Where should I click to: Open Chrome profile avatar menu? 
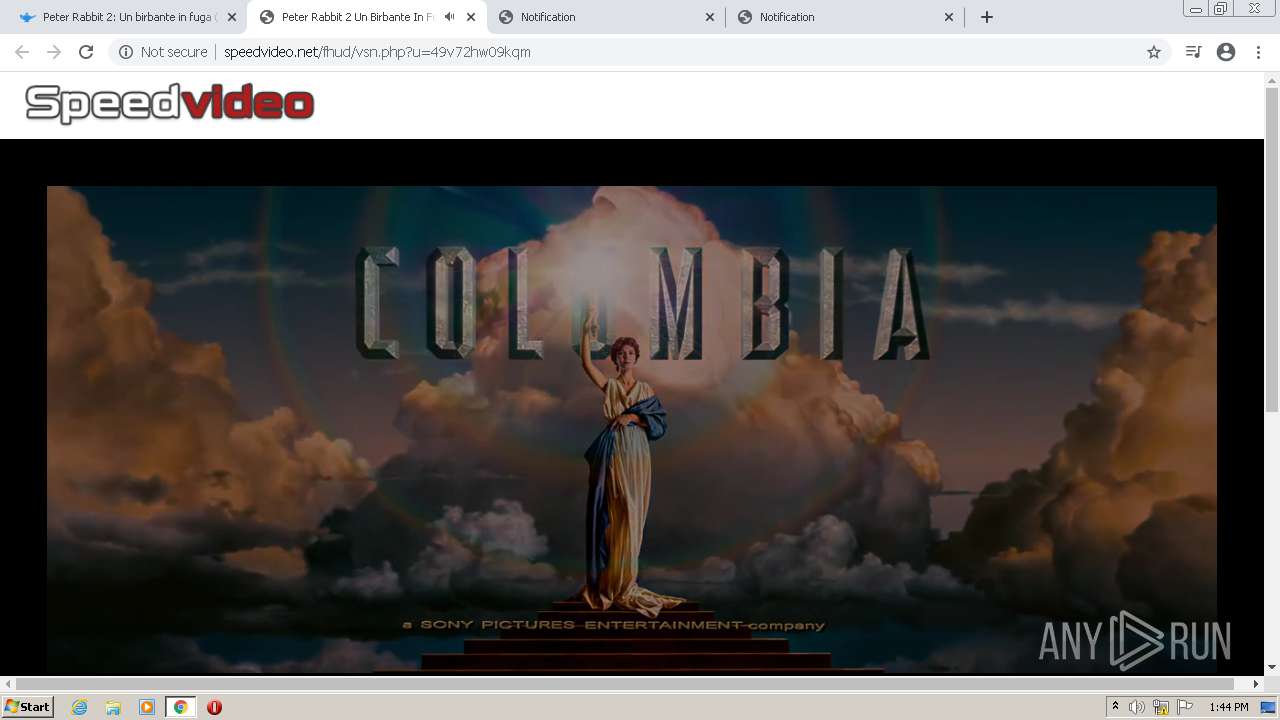1226,52
